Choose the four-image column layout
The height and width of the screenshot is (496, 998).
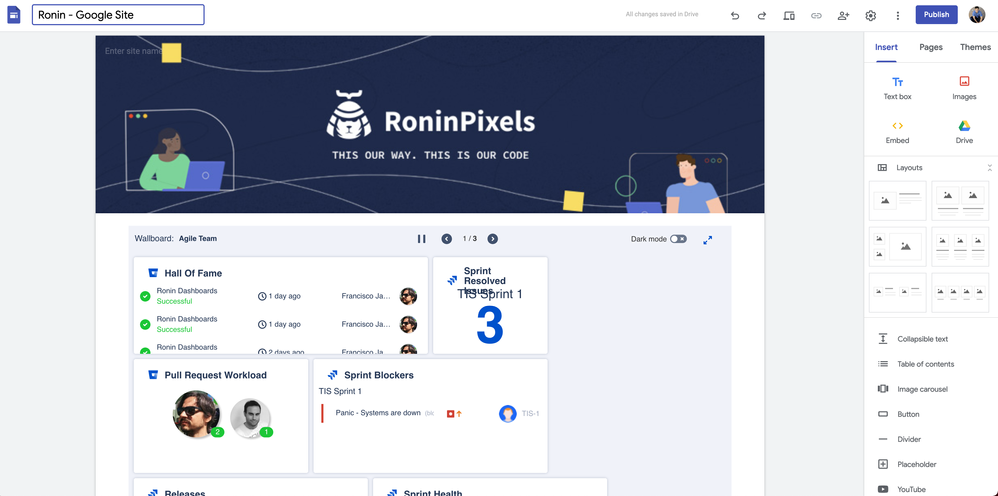(x=960, y=293)
